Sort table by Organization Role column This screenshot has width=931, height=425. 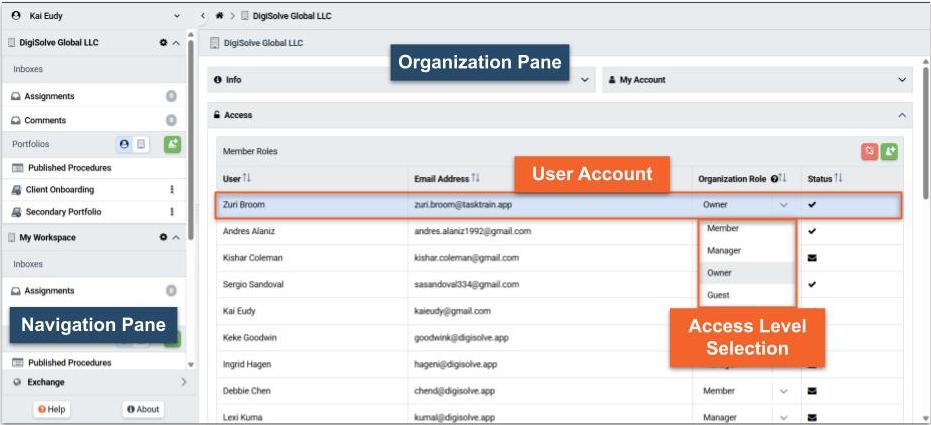[x=783, y=179]
